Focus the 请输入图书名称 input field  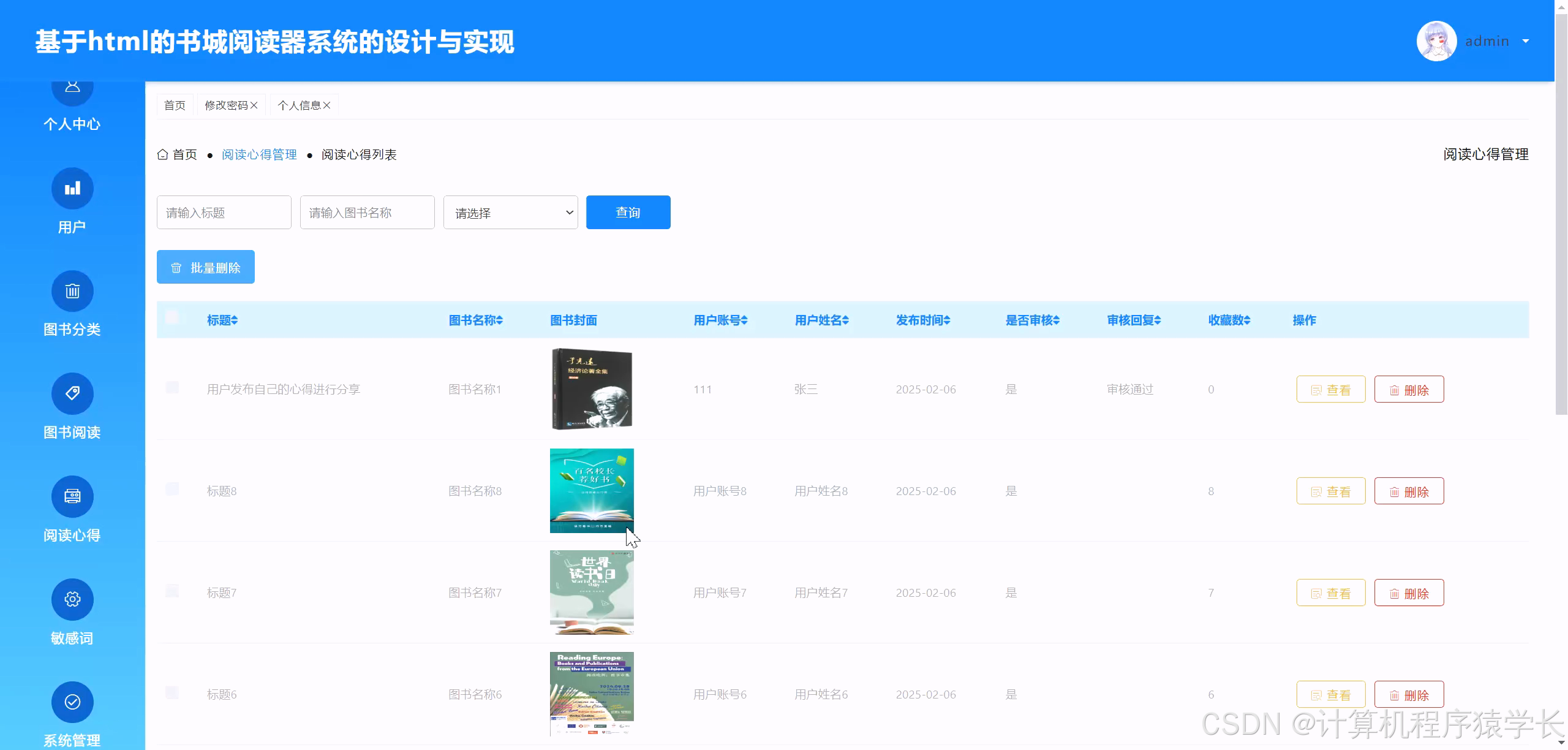point(367,213)
